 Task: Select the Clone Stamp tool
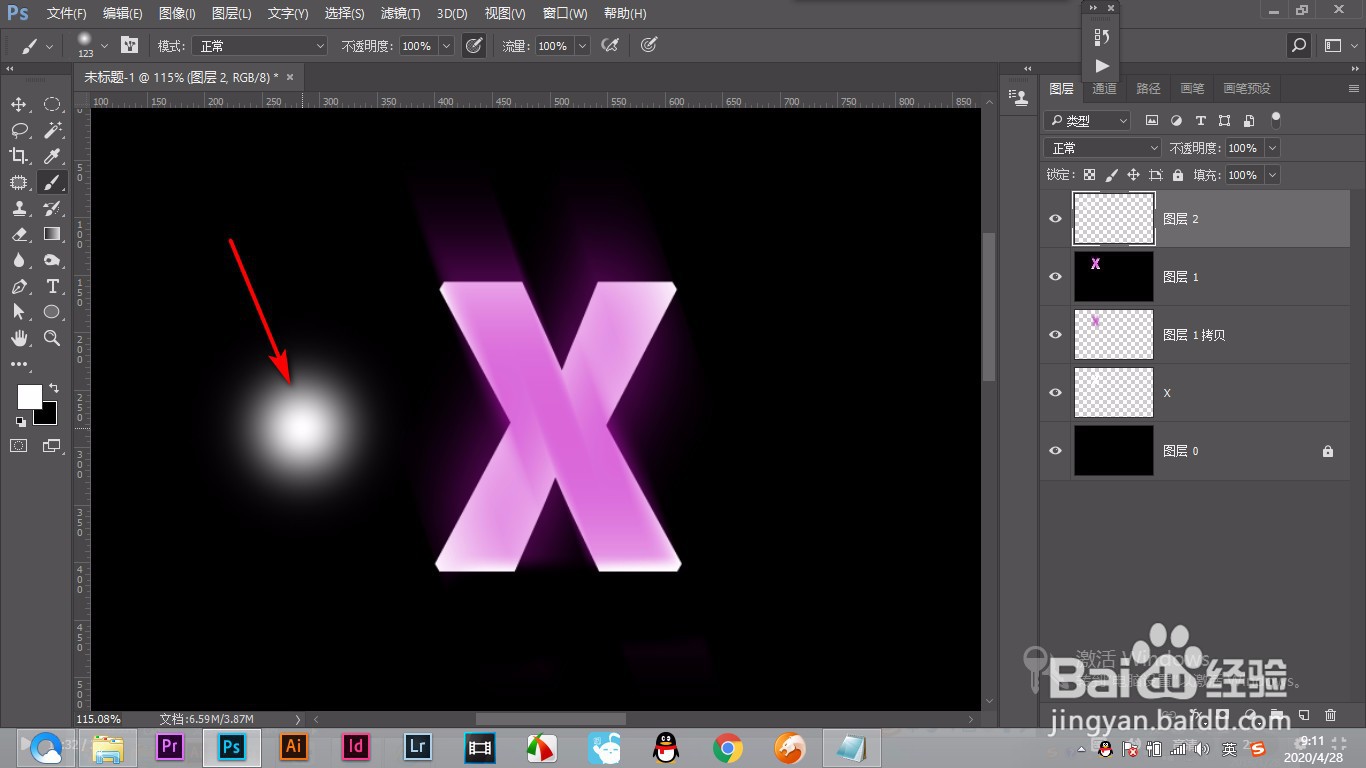coord(19,208)
